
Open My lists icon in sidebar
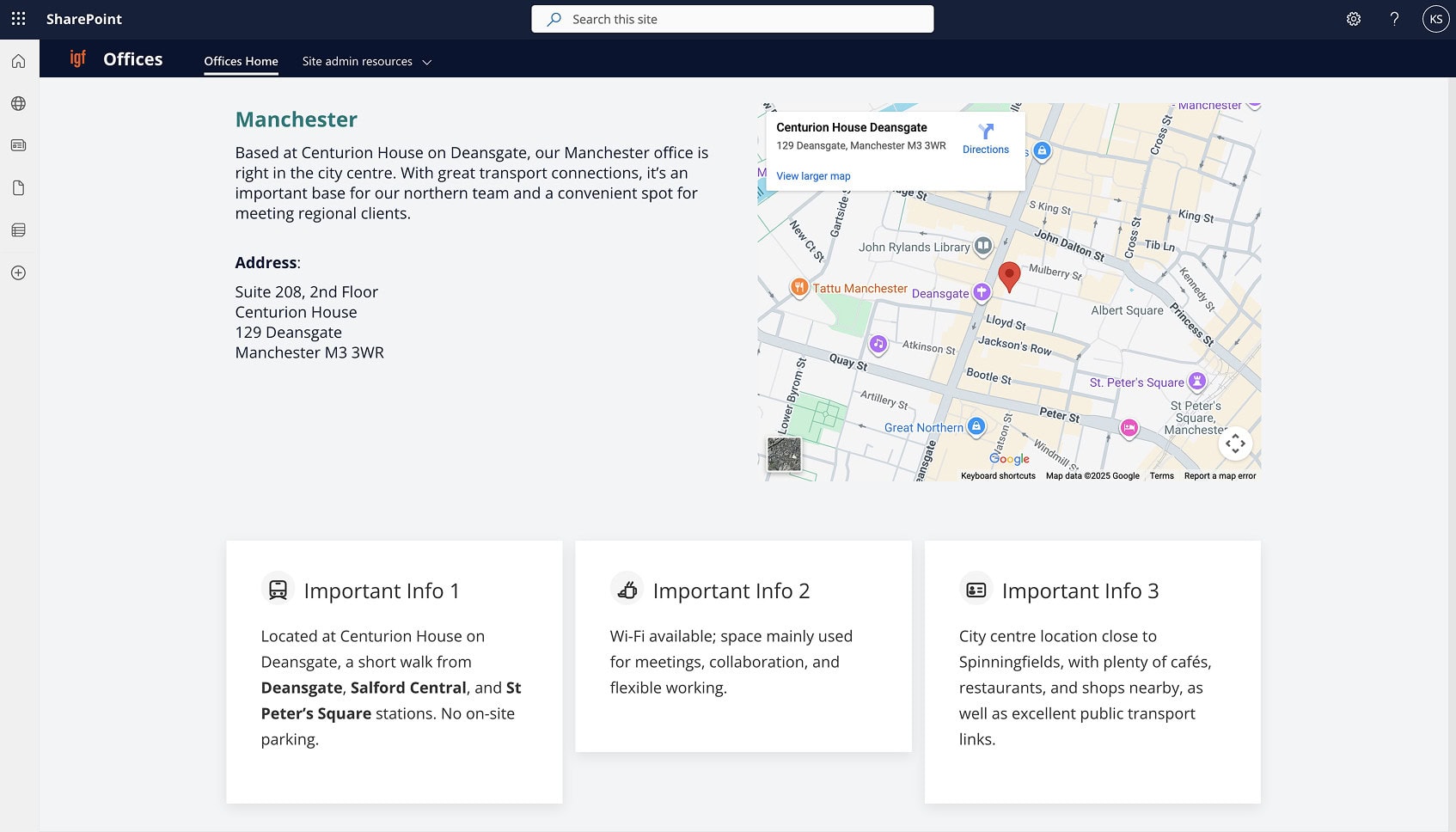click(18, 229)
